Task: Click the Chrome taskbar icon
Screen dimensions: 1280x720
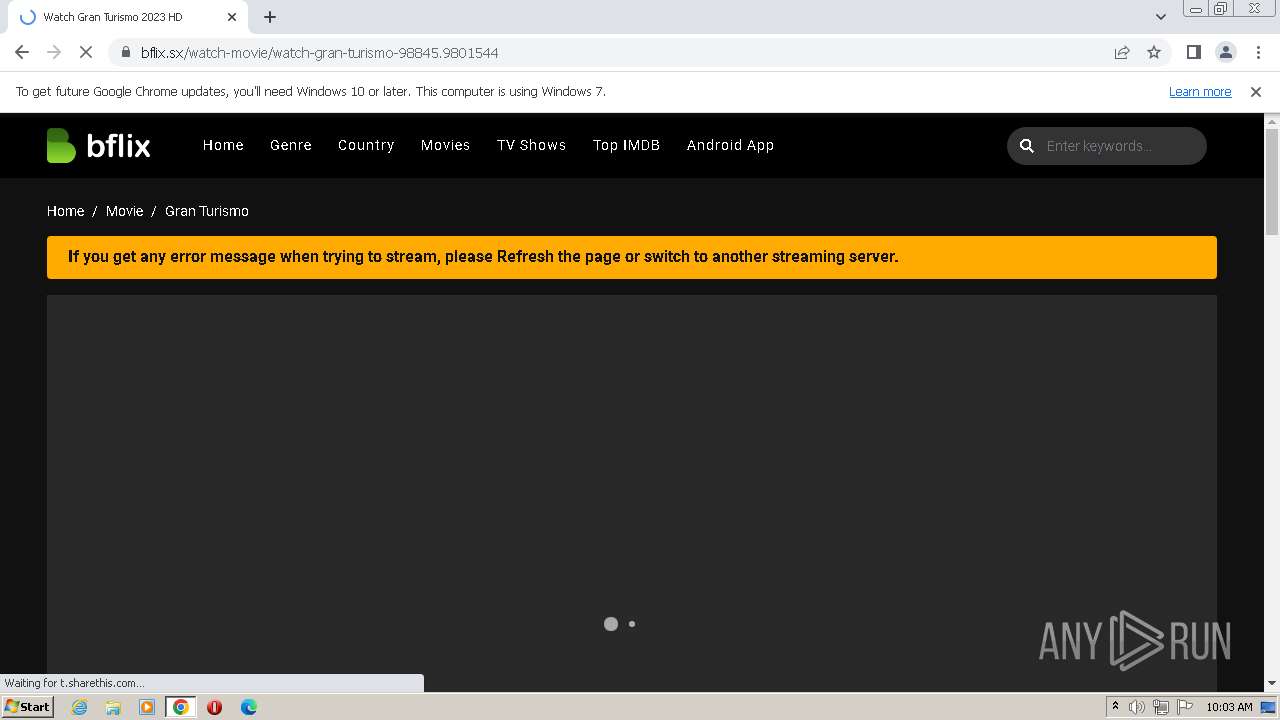Action: click(x=181, y=707)
